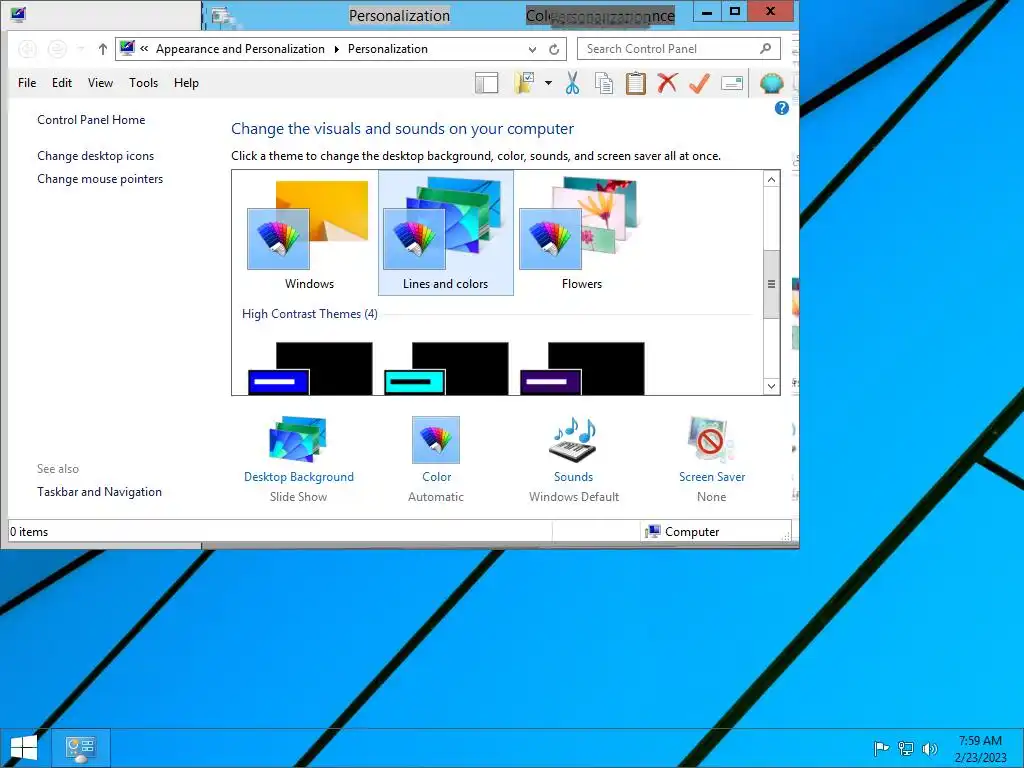Click the red X Delete toolbar icon
The width and height of the screenshot is (1024, 768).
point(667,83)
